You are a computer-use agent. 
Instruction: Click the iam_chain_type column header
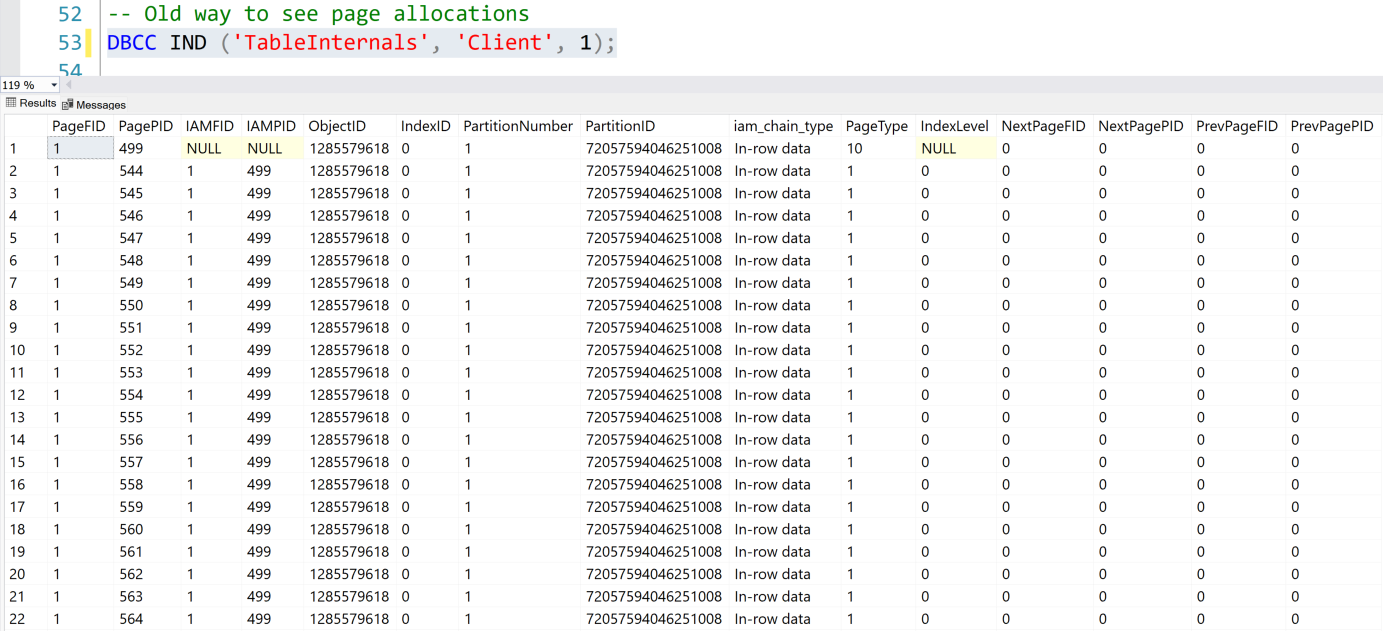coord(783,126)
